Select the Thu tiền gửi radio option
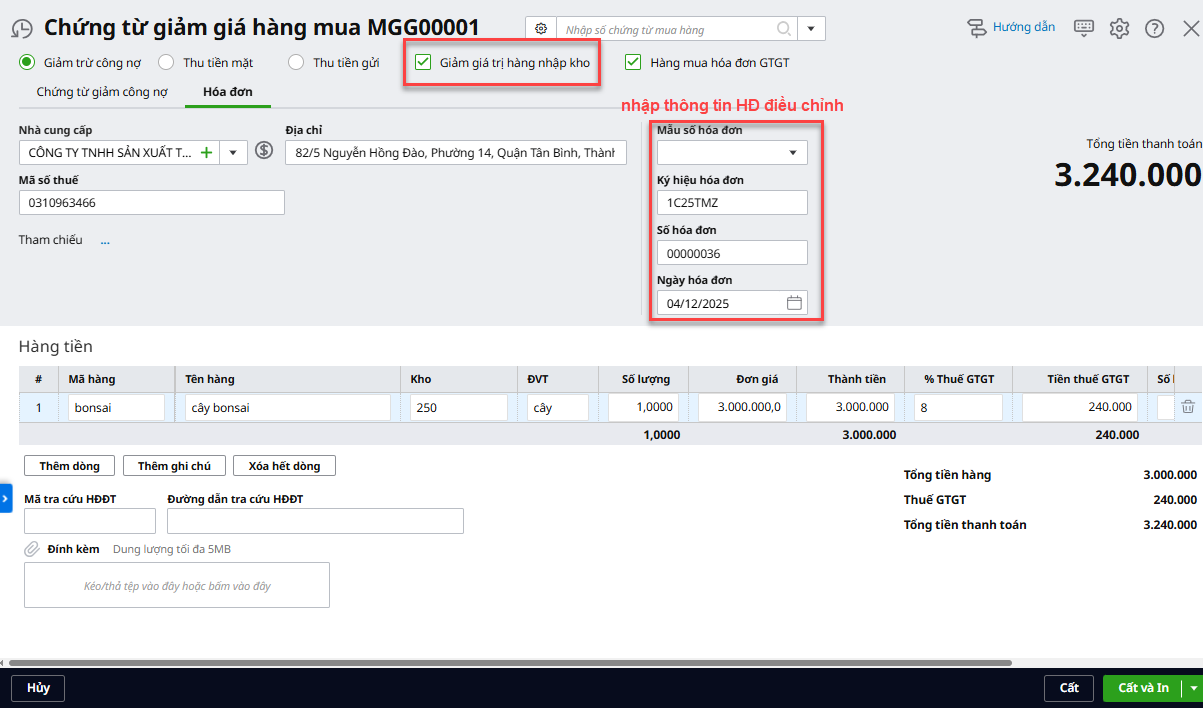The height and width of the screenshot is (708, 1203). tap(296, 62)
